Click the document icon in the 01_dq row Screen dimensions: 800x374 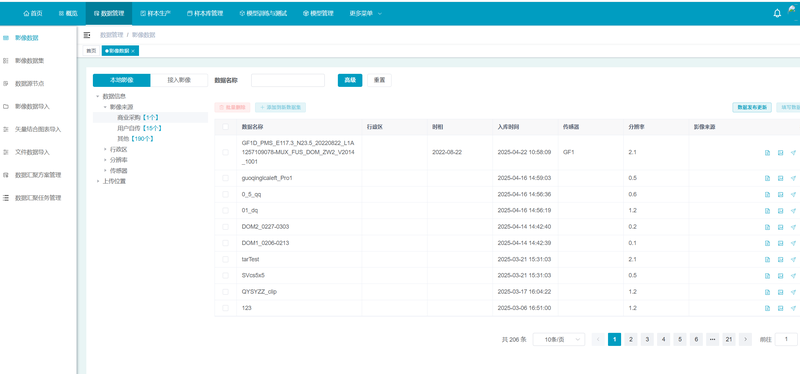click(767, 211)
